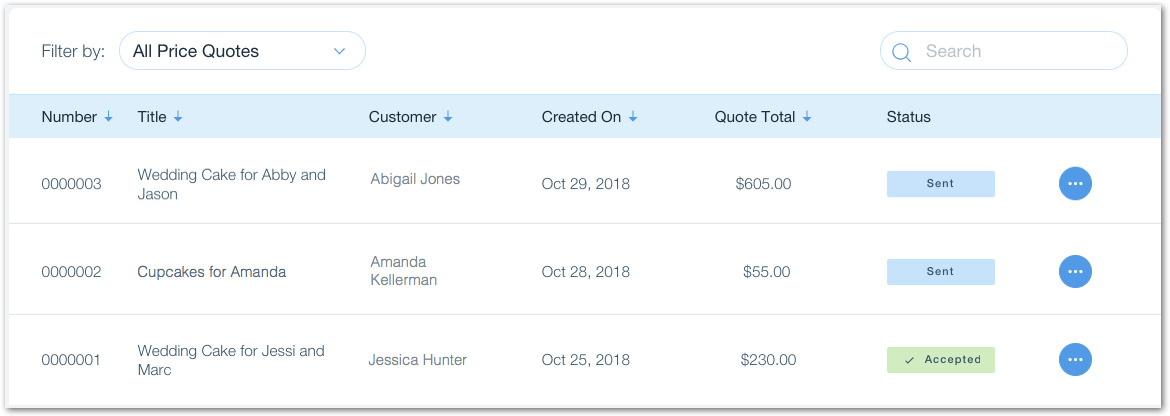Viewport: 1170px width, 416px height.
Task: Sort by Created On column arrow
Action: 633,117
